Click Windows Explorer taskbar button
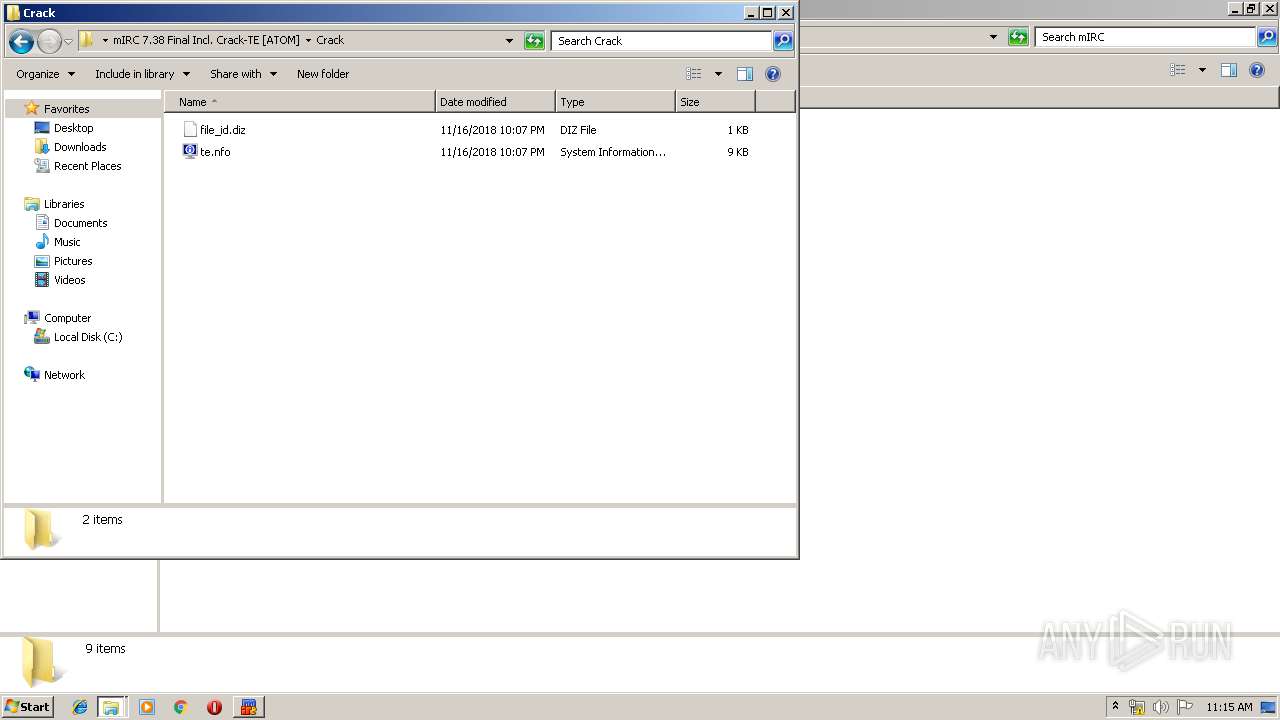 pos(111,707)
